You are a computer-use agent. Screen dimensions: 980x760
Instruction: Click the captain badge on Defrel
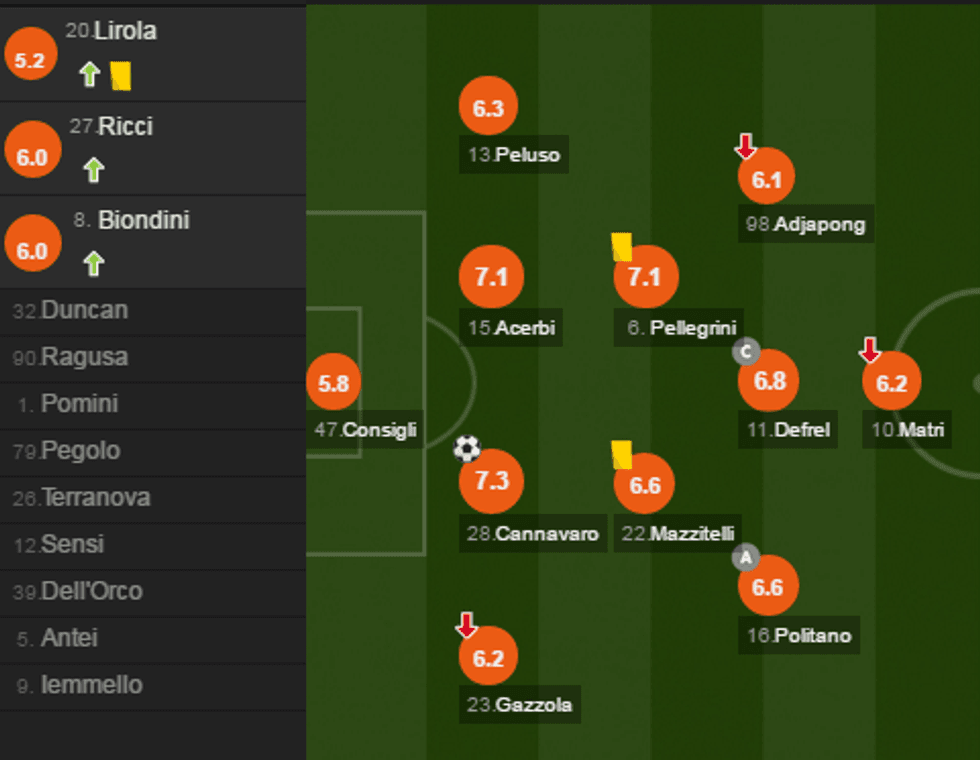(x=744, y=353)
